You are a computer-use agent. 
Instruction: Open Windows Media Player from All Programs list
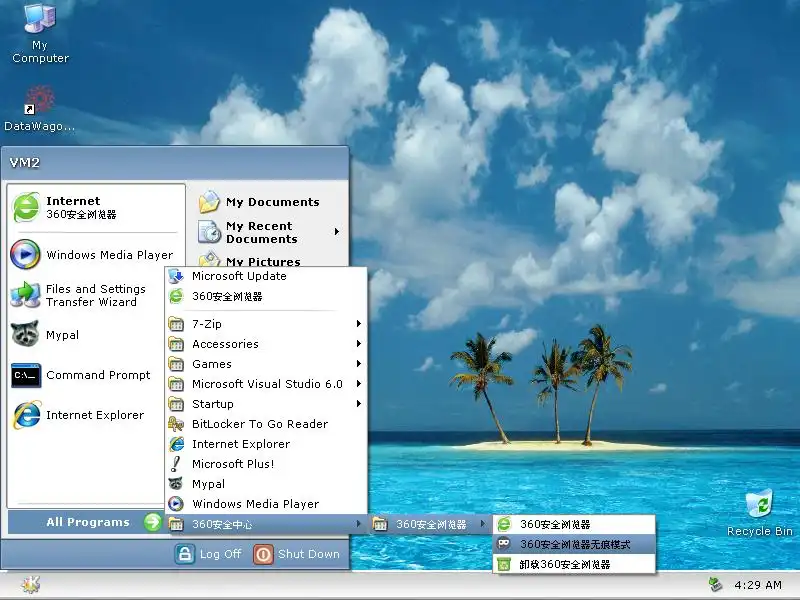pos(266,504)
